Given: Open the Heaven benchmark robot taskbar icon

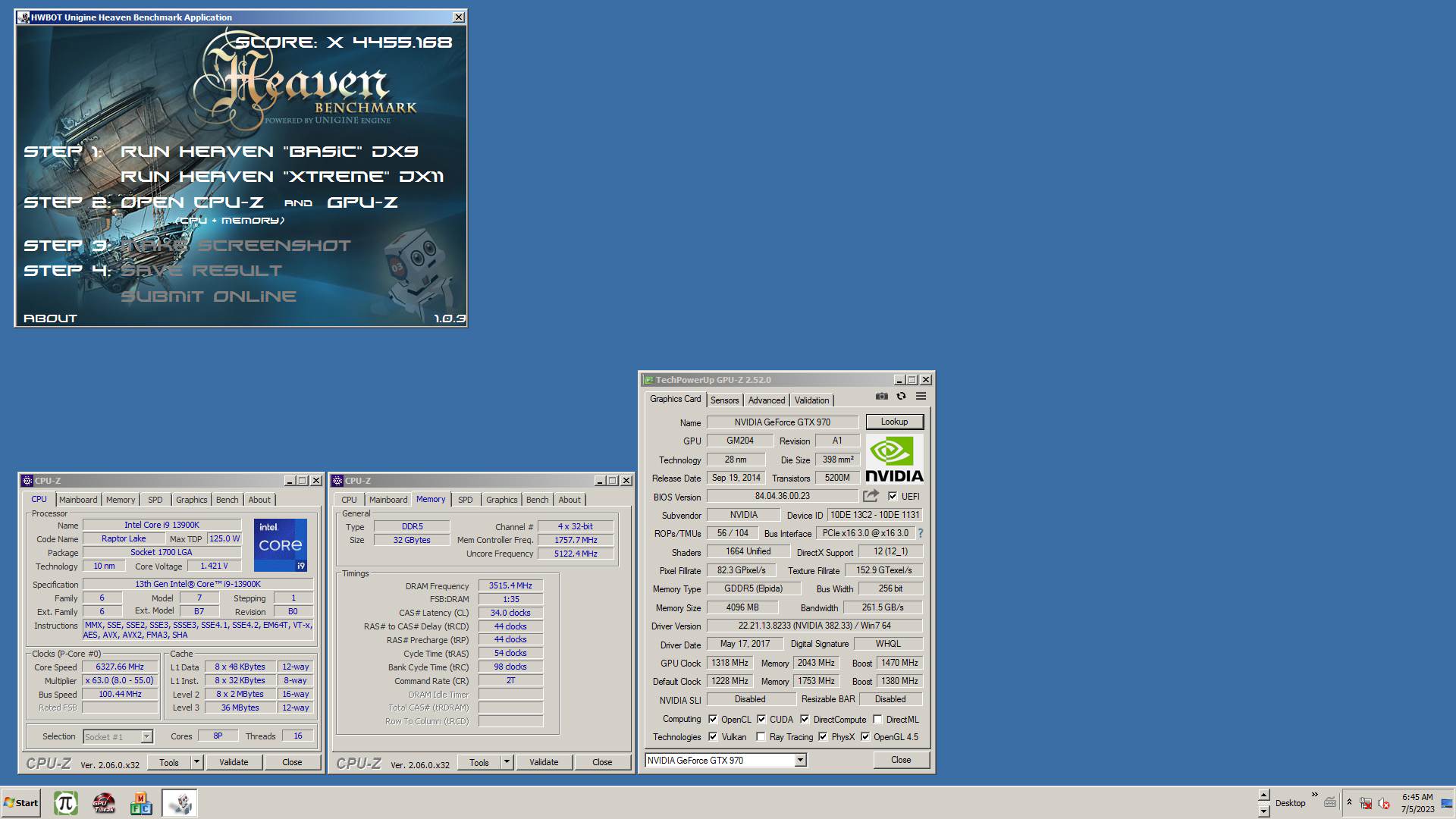Looking at the screenshot, I should pos(180,803).
